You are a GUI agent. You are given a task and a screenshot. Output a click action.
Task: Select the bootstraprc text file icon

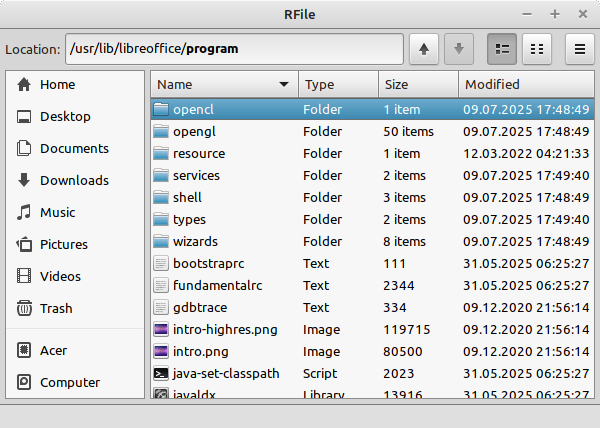point(161,264)
